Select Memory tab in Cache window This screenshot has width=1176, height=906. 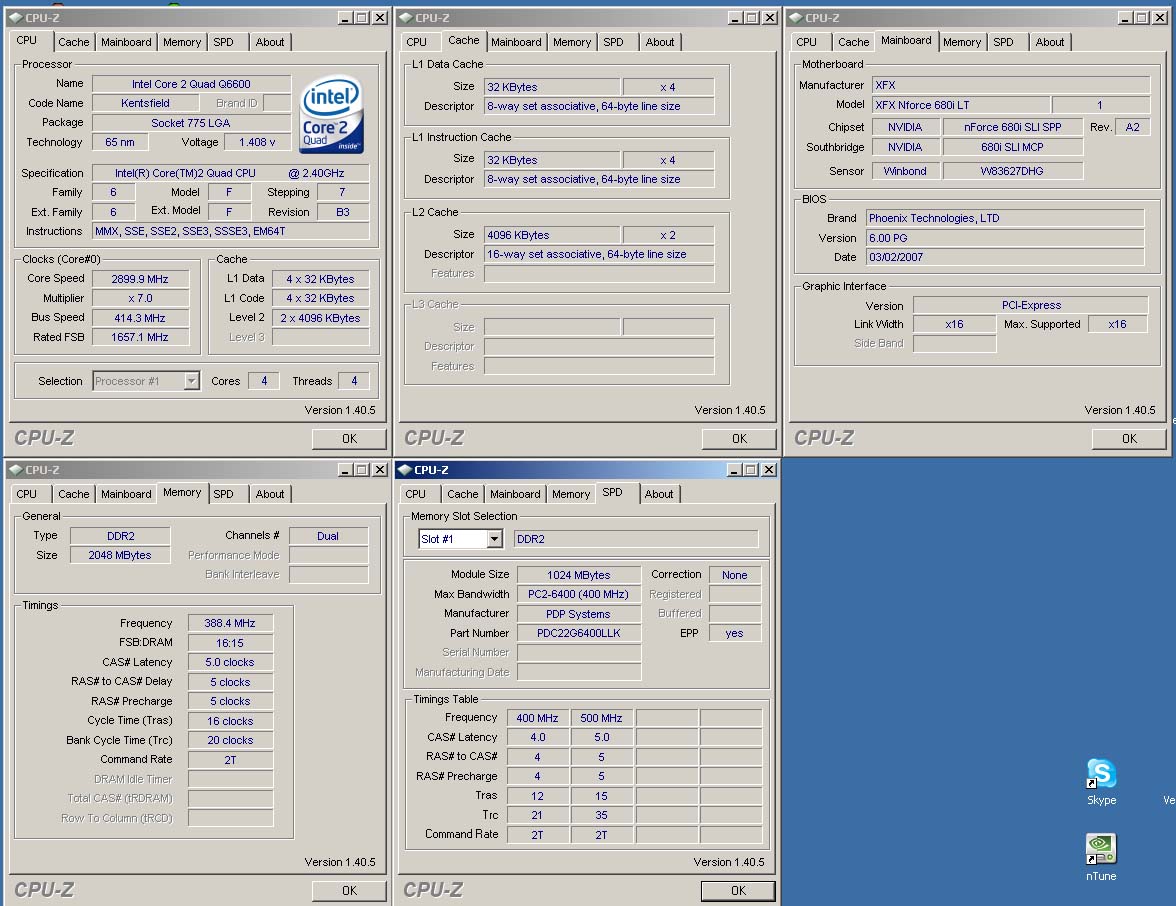572,42
